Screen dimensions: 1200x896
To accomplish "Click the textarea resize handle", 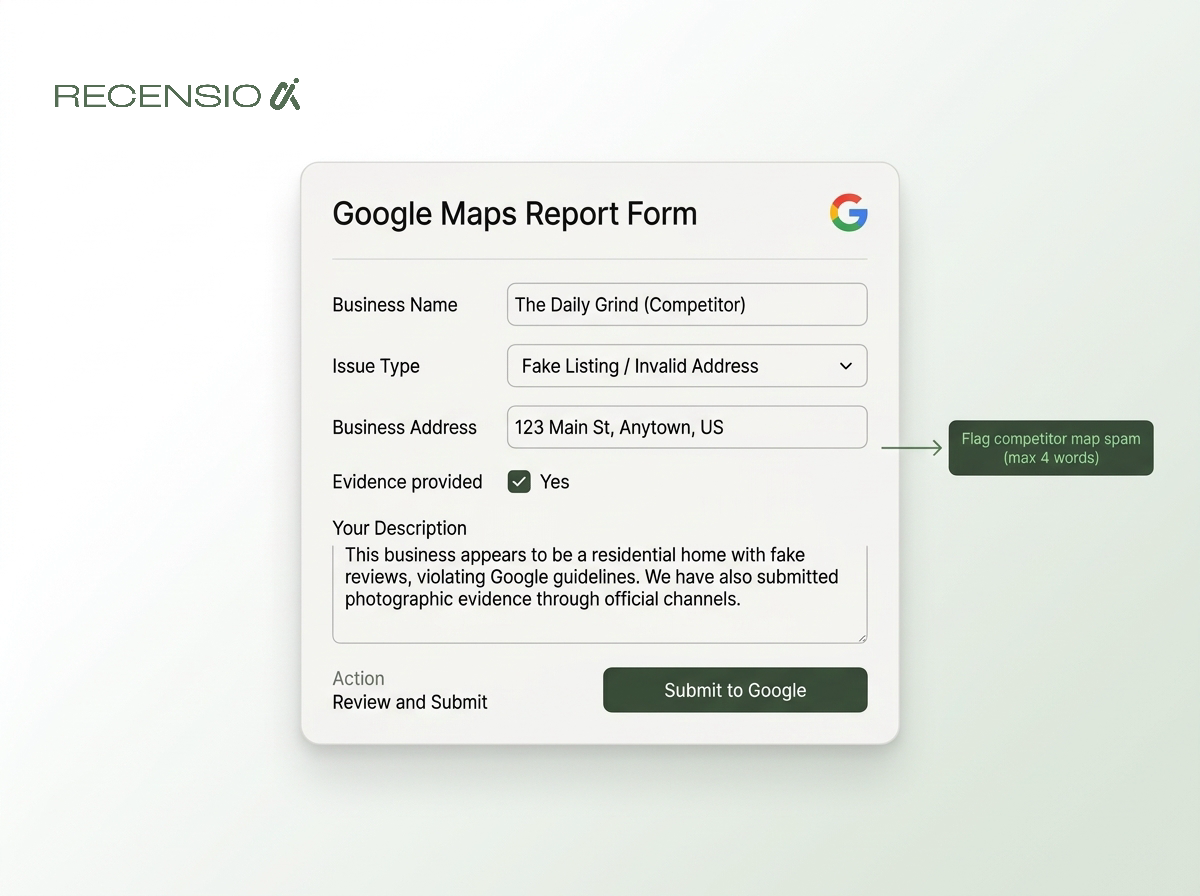I will click(x=861, y=636).
